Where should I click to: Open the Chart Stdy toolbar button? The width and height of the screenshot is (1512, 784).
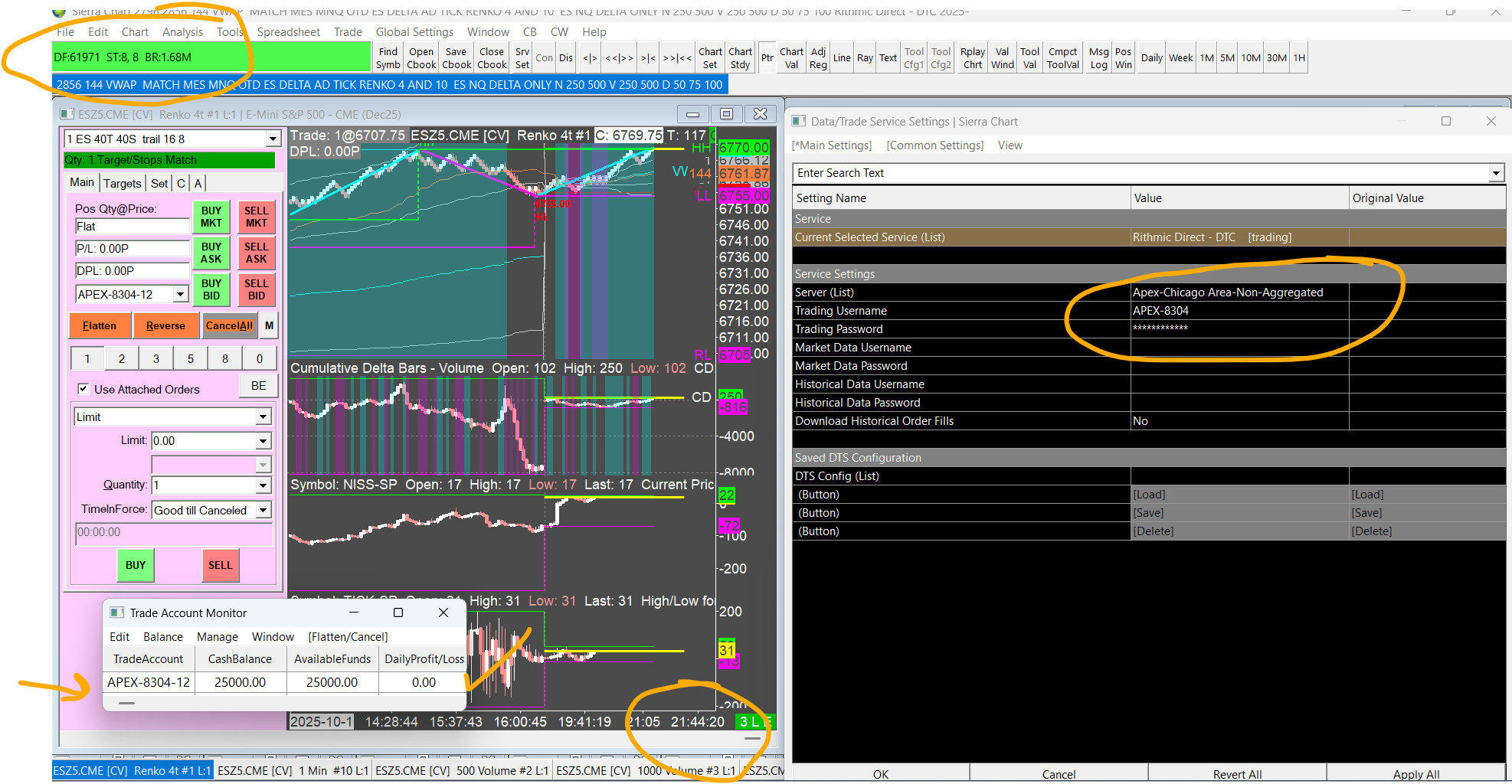tap(740, 58)
